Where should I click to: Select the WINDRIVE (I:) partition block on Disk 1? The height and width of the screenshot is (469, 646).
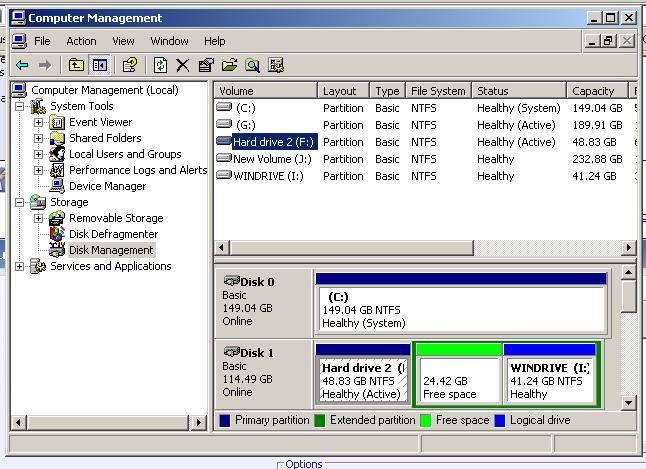coord(550,375)
